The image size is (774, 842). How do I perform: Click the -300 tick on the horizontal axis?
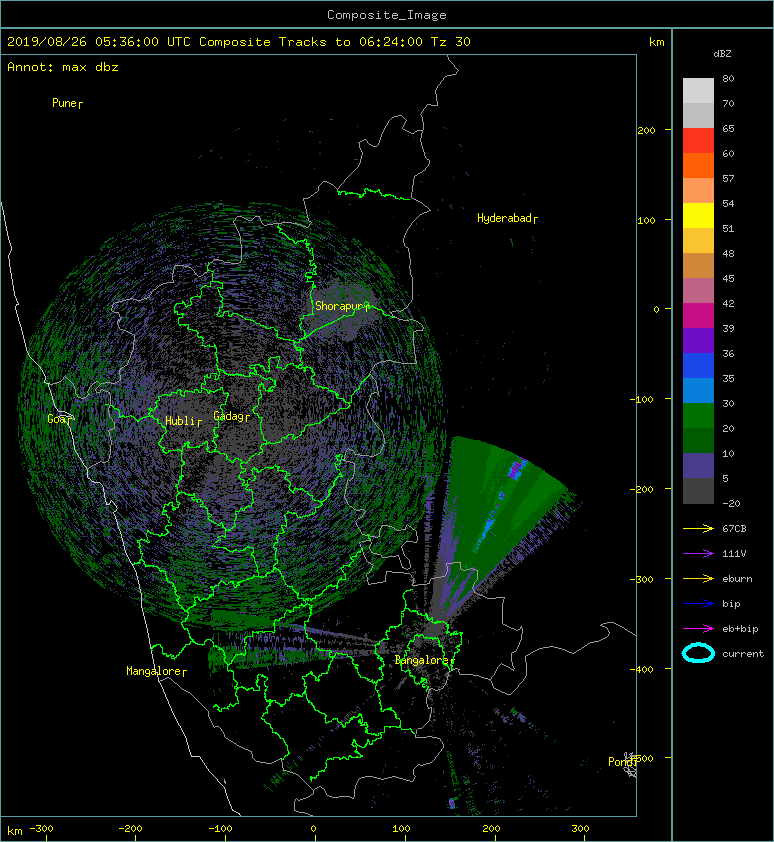click(x=41, y=829)
